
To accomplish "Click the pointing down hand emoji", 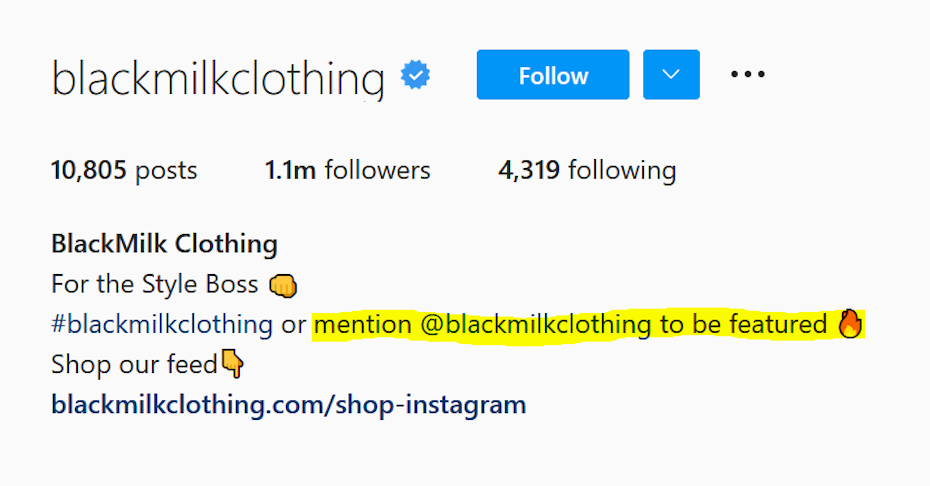I will (232, 363).
